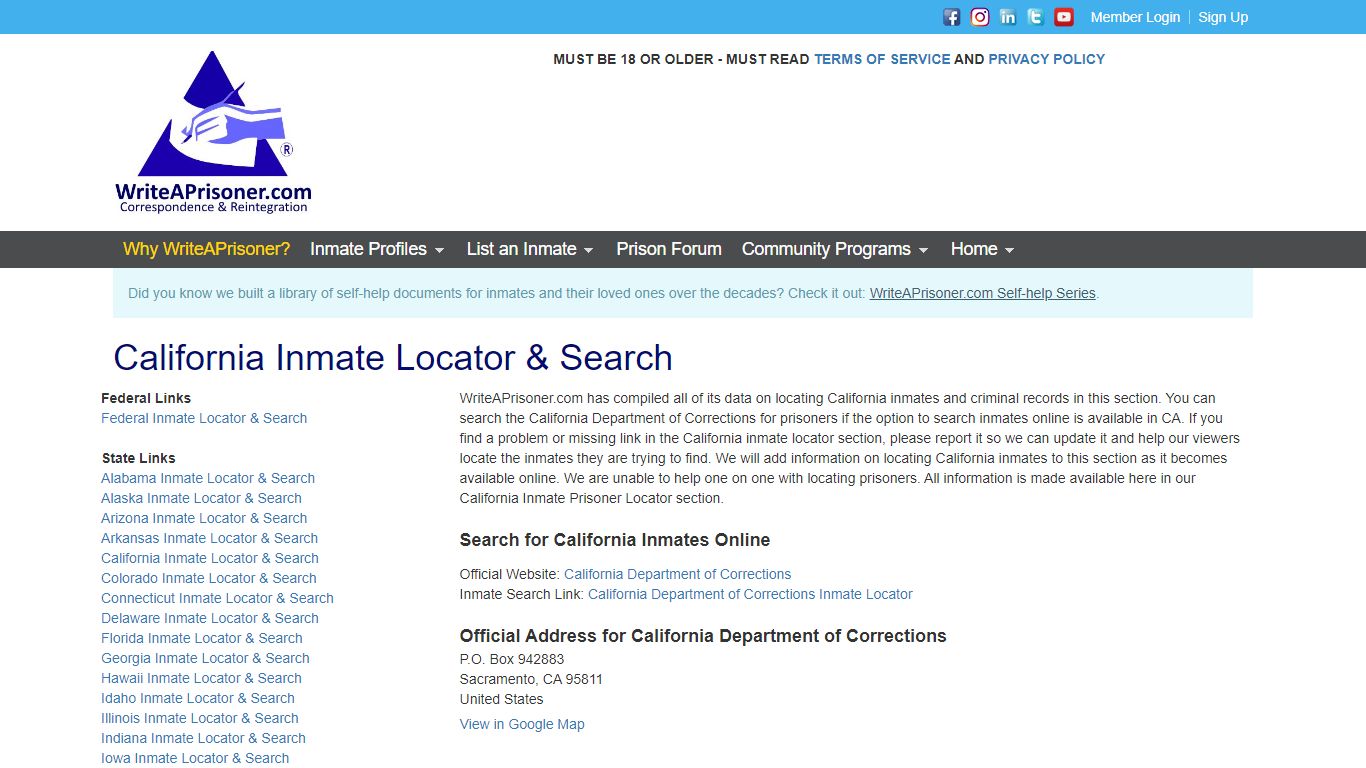Visit California Department of Corrections official website
Screen dimensions: 1366x768
677,574
